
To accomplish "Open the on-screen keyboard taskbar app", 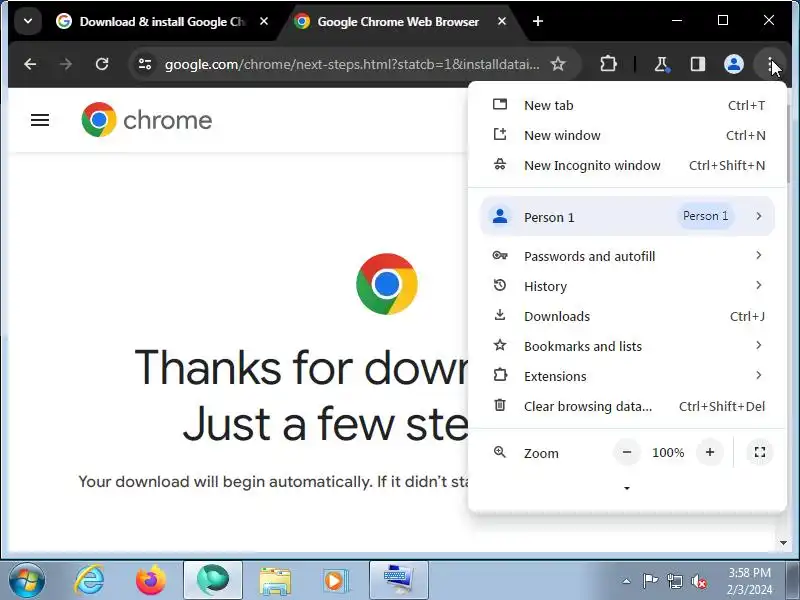I will pyautogui.click(x=398, y=580).
